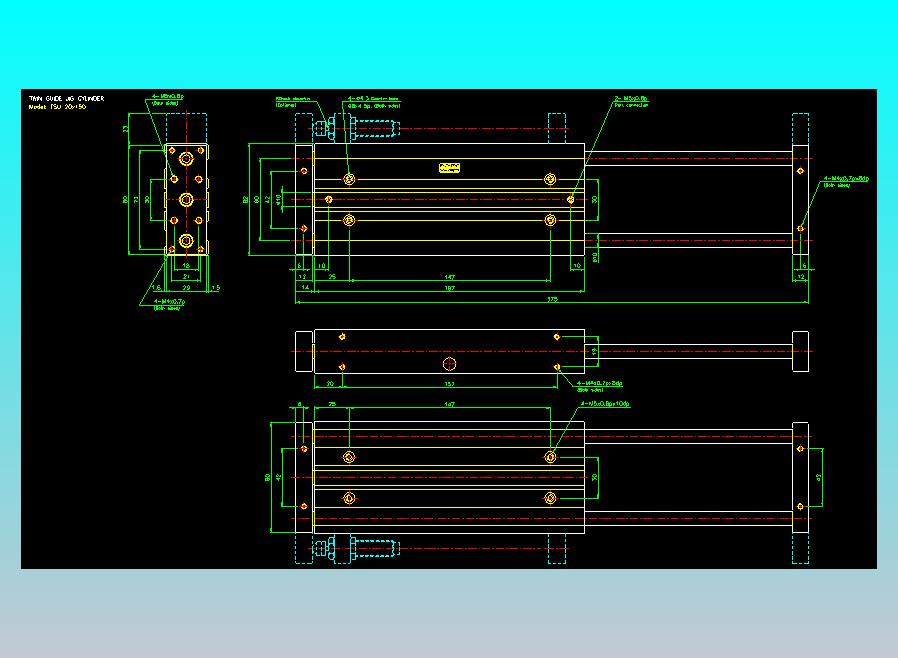Pick the cyan shock absorber bolt above the top view
898x658 pixels.
(x=356, y=128)
